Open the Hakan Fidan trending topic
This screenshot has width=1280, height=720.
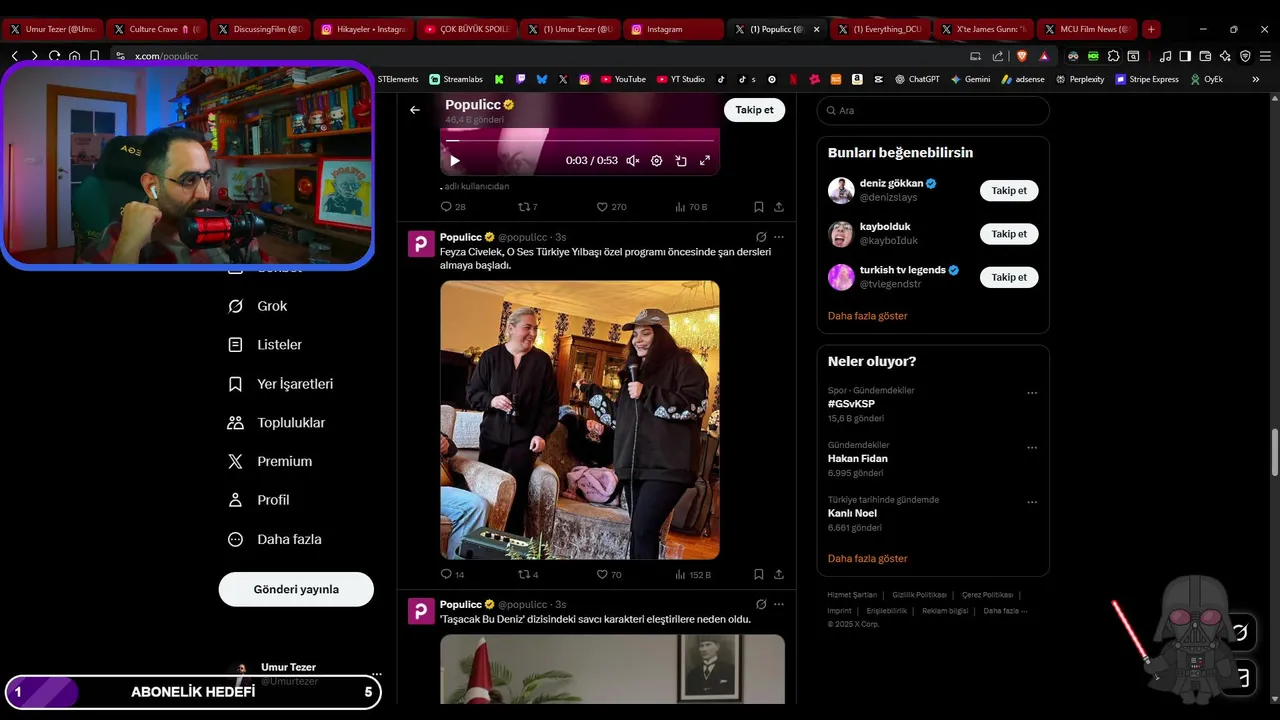tap(858, 458)
